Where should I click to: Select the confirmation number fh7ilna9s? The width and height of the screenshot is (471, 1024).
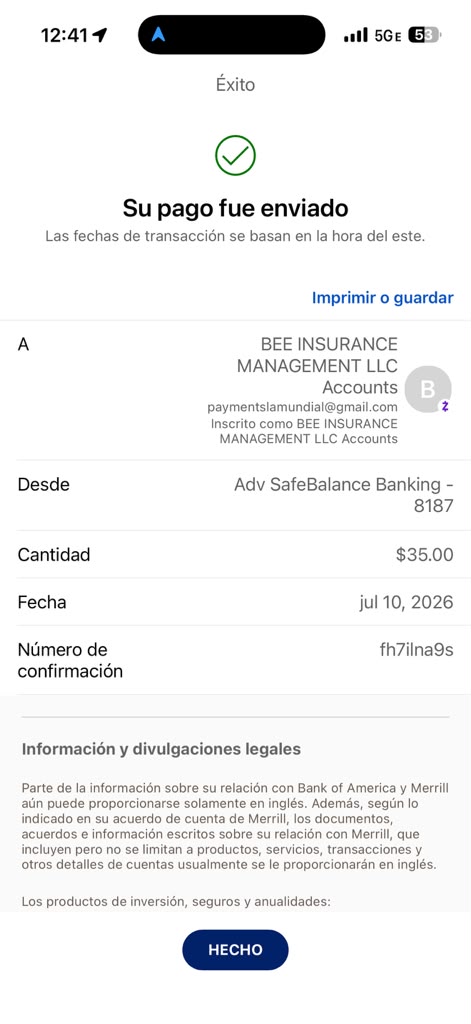point(416,650)
